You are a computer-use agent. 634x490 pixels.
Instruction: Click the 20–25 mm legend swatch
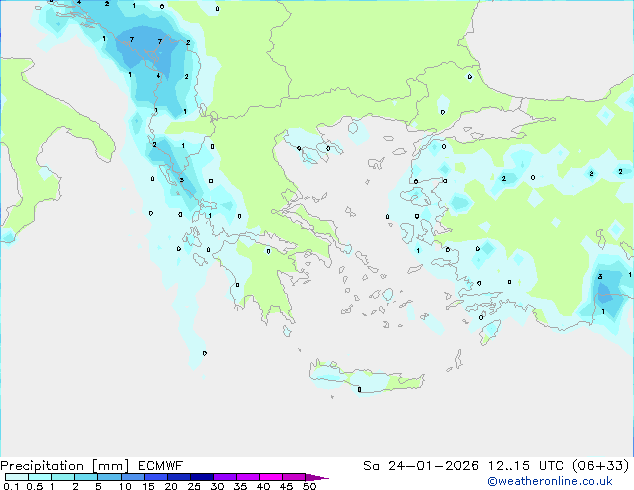pyautogui.click(x=178, y=477)
